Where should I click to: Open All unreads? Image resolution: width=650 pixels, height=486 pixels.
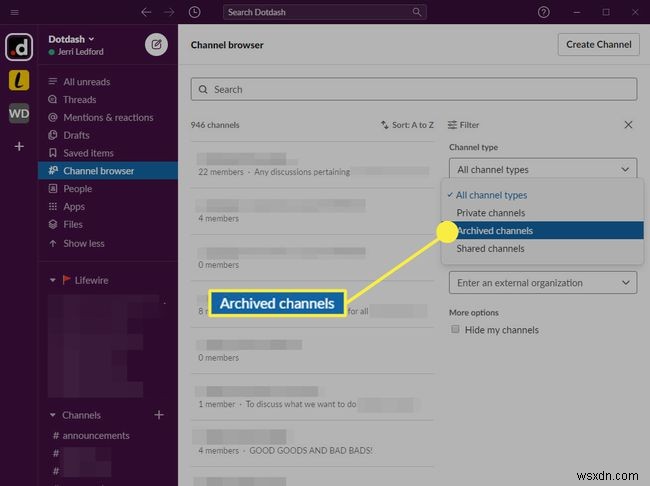tap(108, 82)
